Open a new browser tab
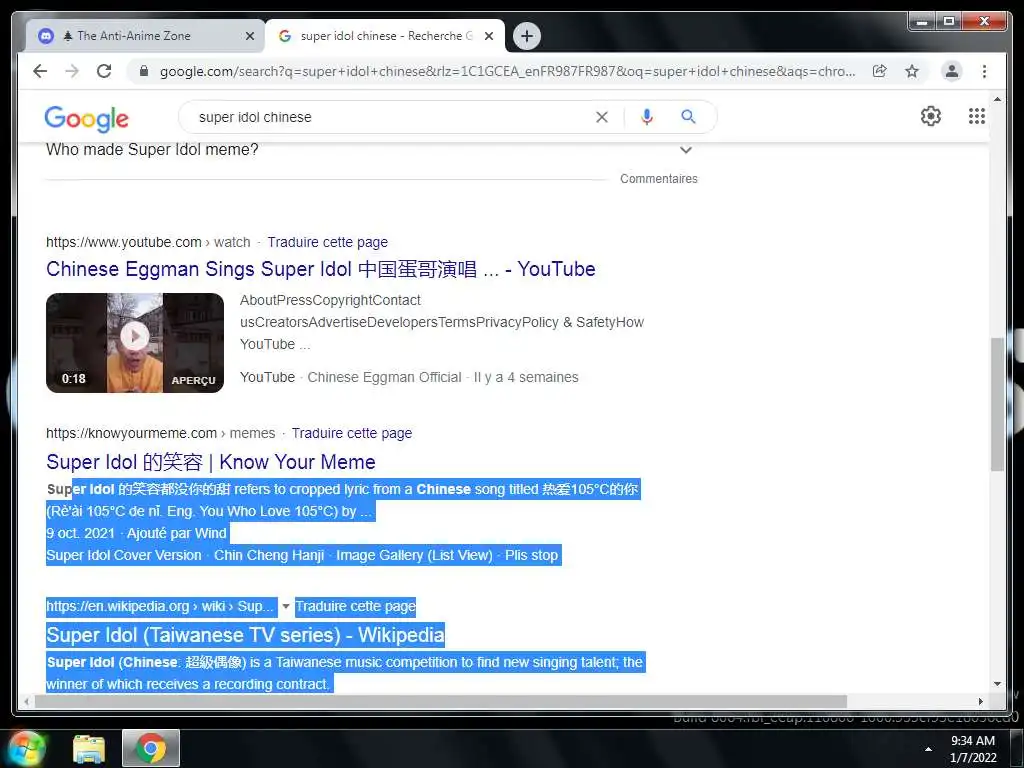The image size is (1024, 768). pos(526,36)
